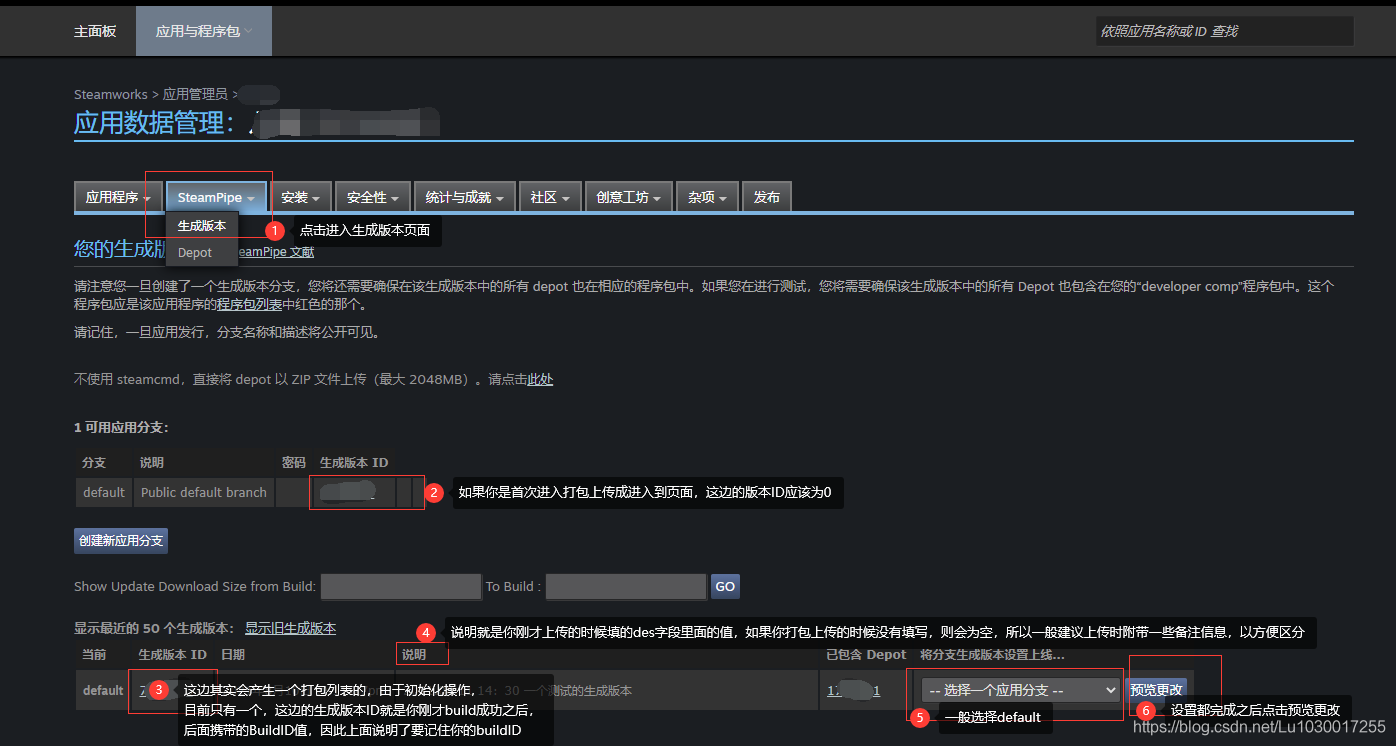Click the 当前 column header
The height and width of the screenshot is (746, 1396).
click(94, 654)
